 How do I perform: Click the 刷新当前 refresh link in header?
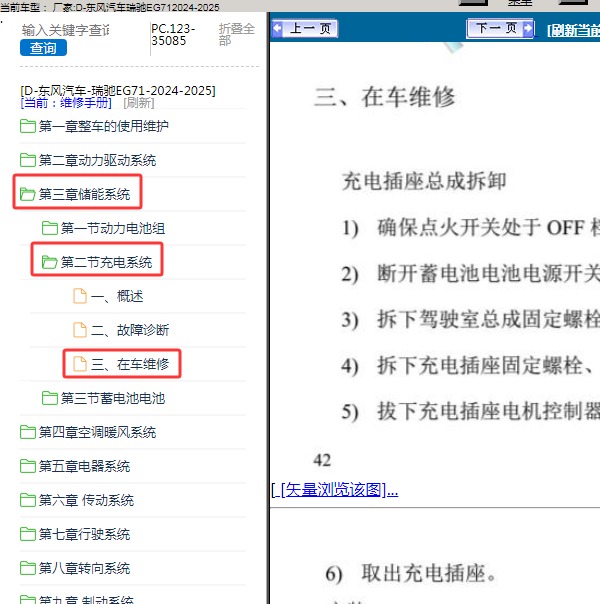(x=573, y=30)
